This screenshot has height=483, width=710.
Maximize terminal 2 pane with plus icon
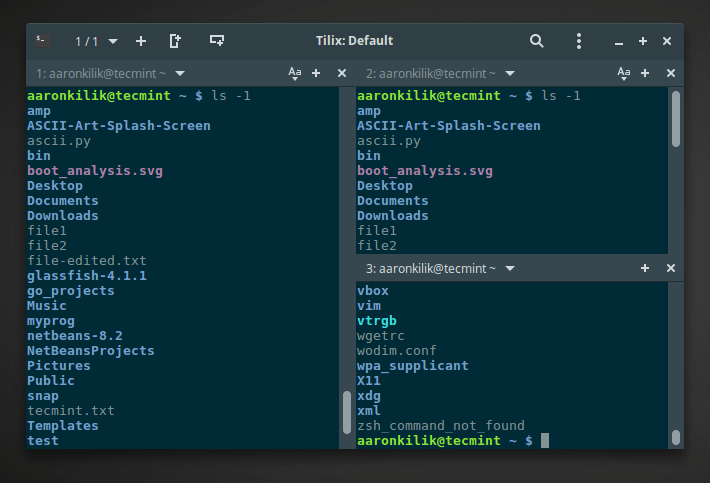[646, 73]
